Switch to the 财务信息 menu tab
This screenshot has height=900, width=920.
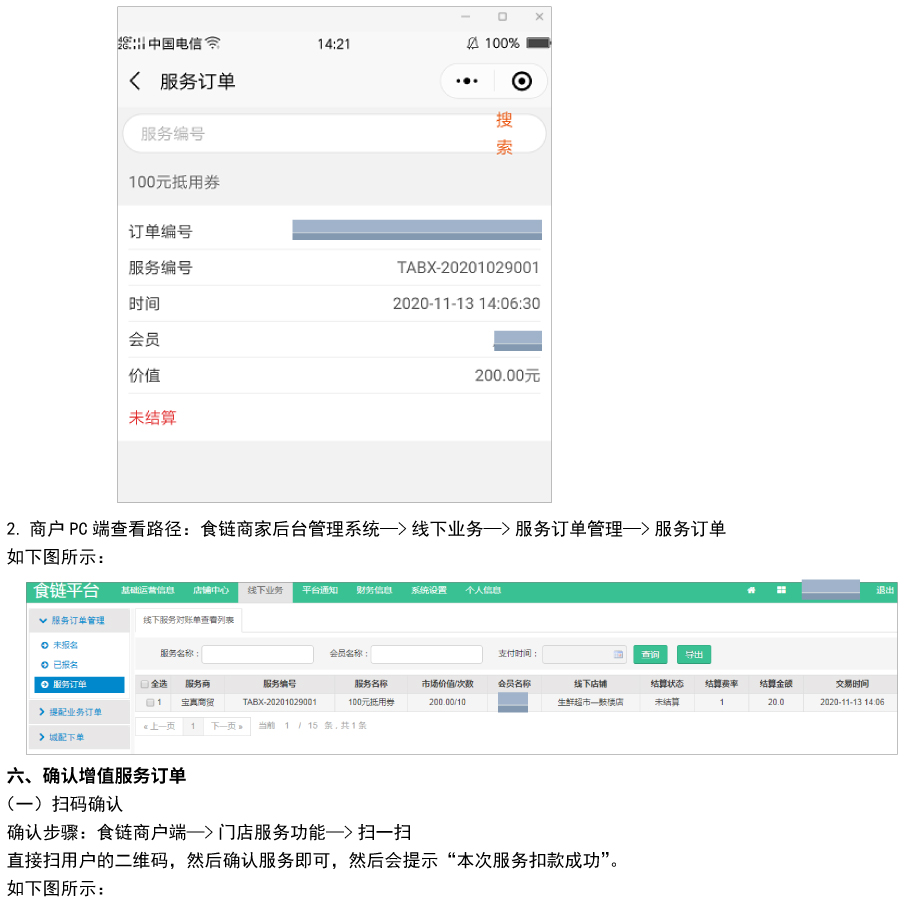[x=373, y=591]
